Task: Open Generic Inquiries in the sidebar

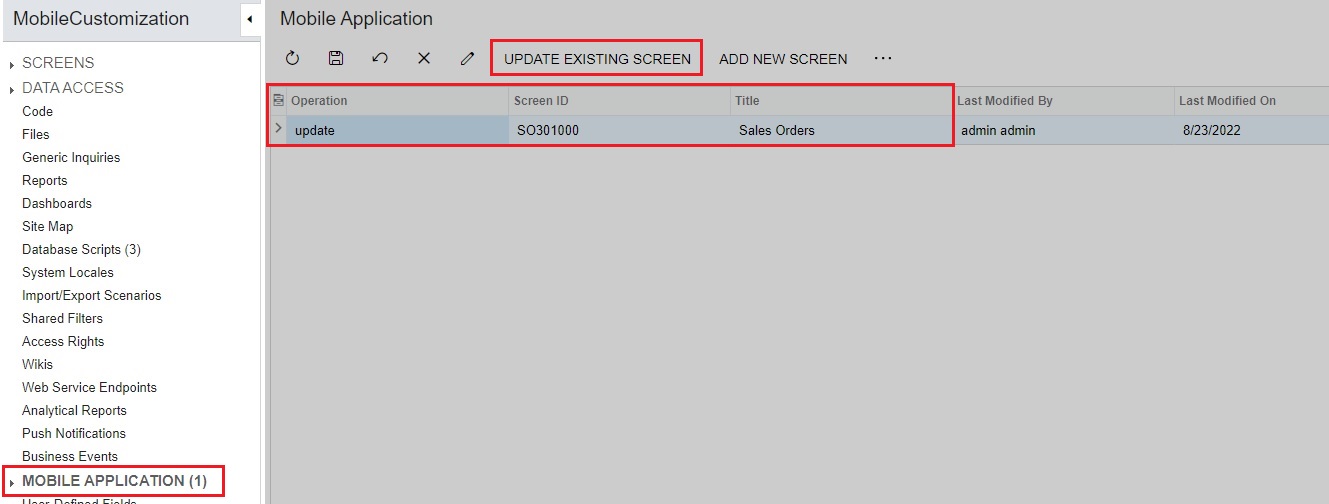Action: tap(71, 157)
